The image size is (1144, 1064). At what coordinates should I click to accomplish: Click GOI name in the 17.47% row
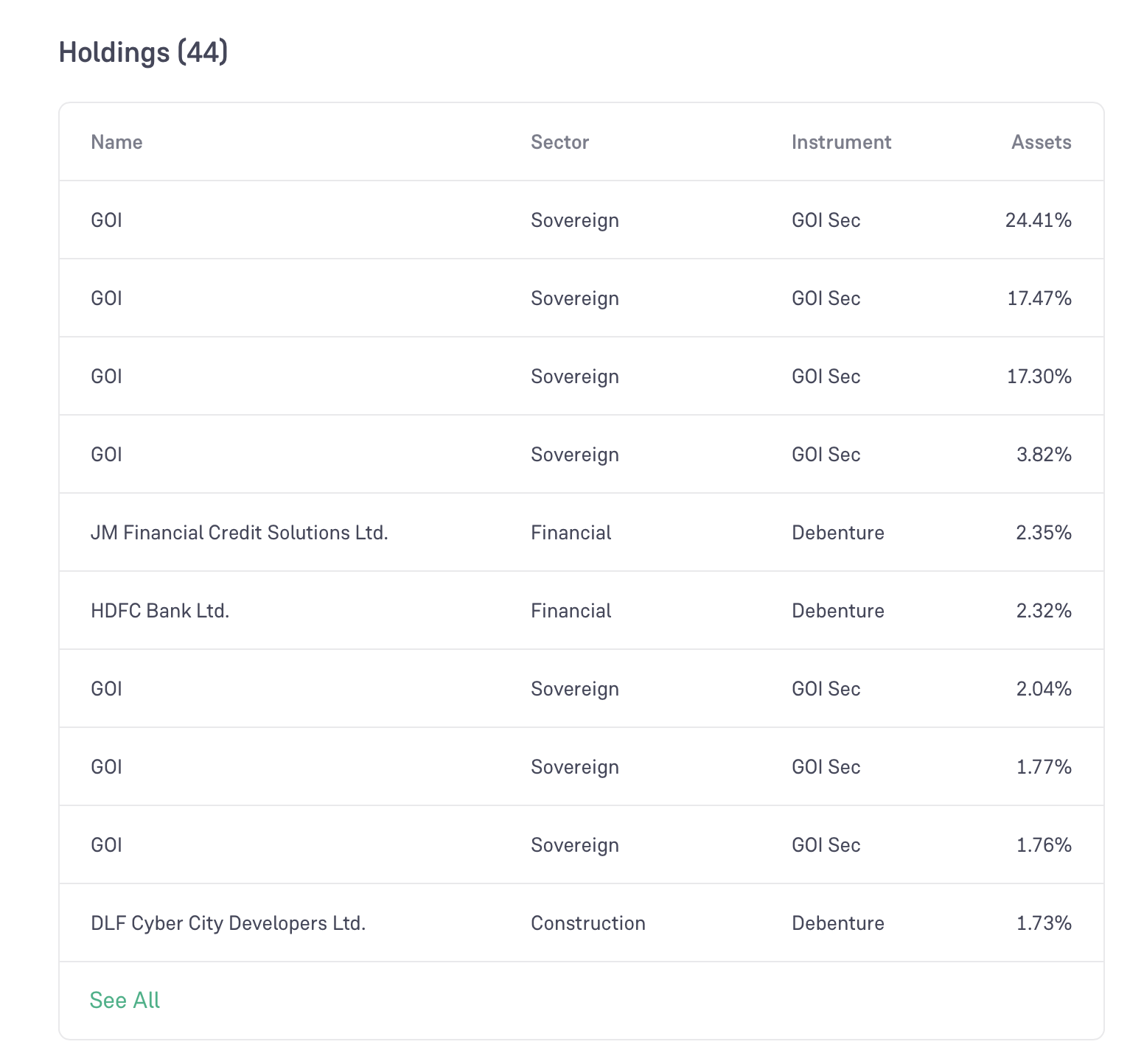click(106, 298)
